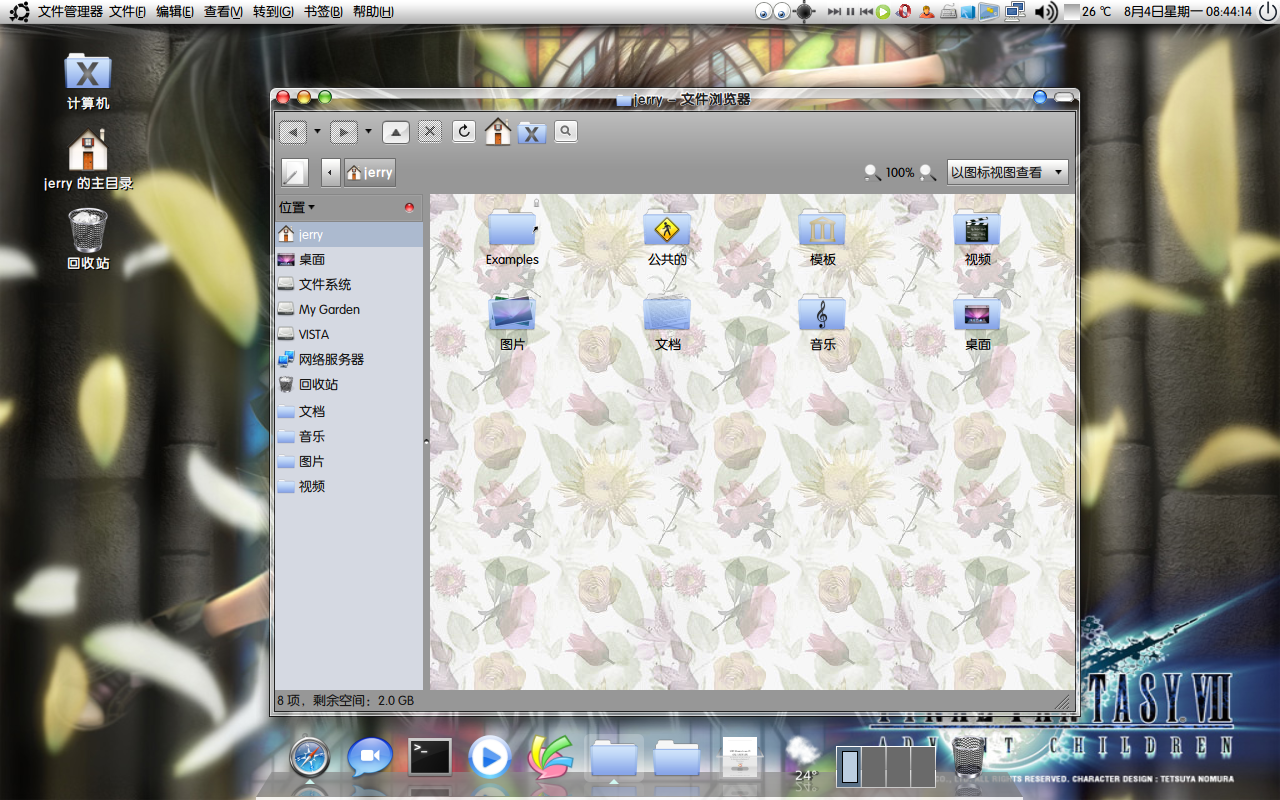Open the 位置 side pane dropdown

coord(297,207)
